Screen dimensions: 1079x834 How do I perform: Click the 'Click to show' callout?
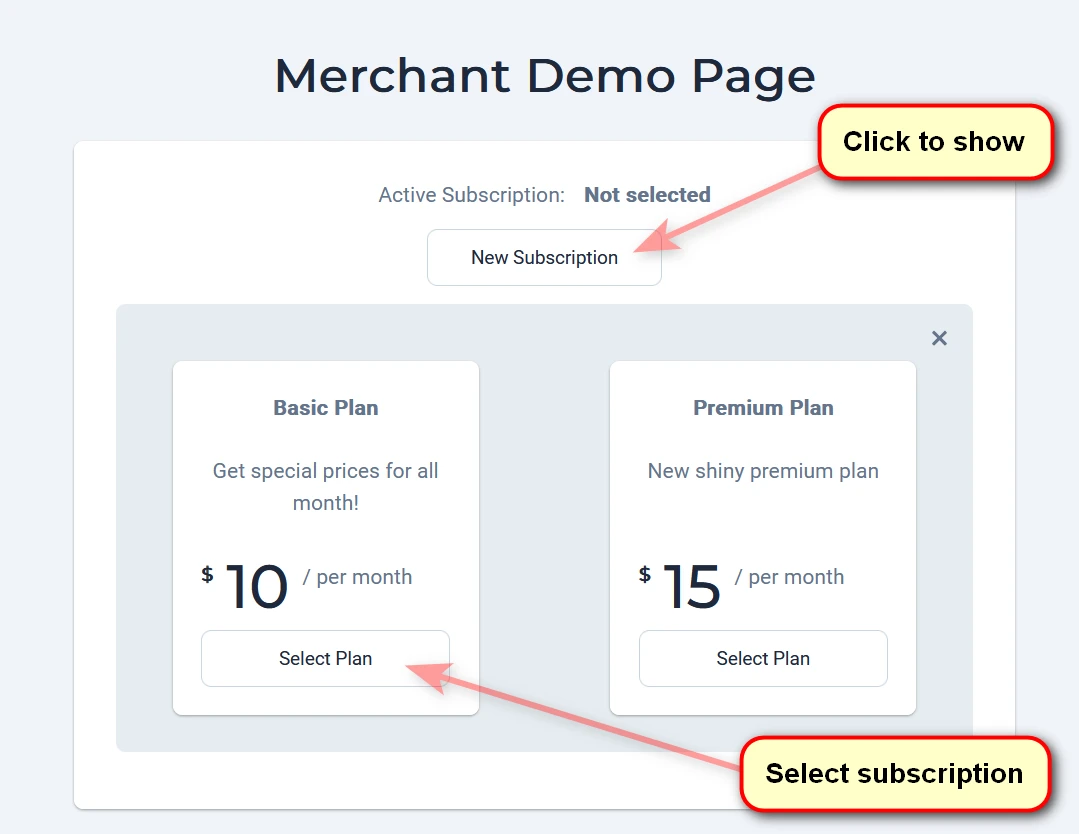click(x=934, y=142)
